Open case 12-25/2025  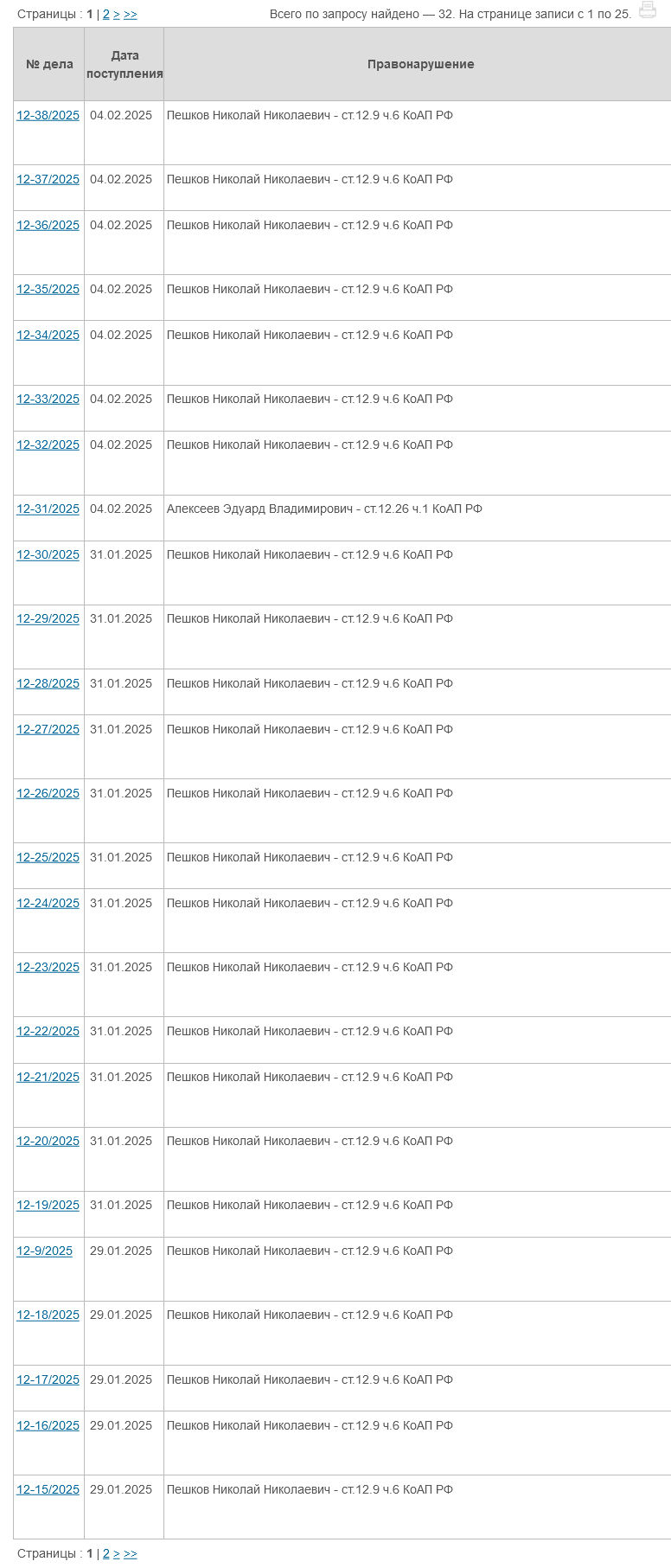point(48,857)
